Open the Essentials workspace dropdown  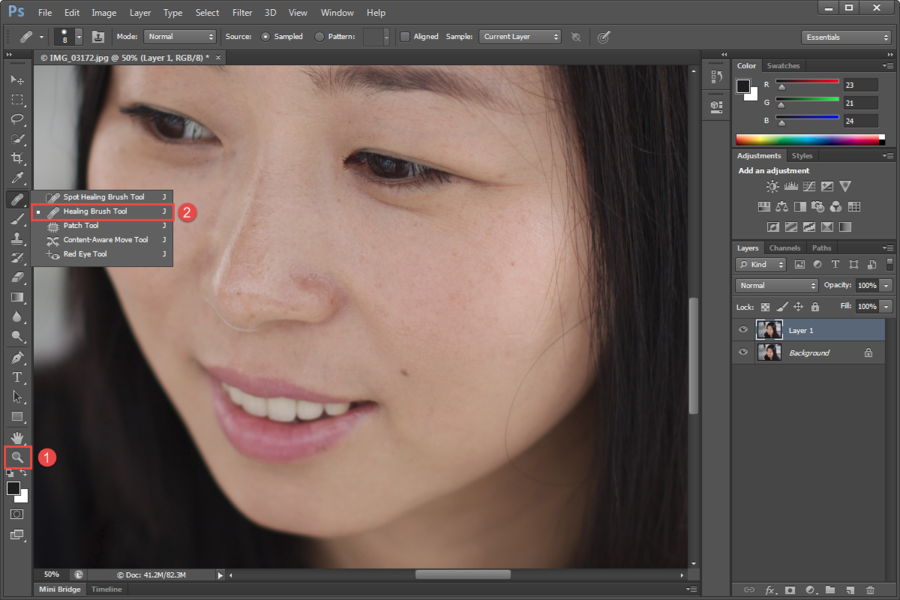pos(846,37)
